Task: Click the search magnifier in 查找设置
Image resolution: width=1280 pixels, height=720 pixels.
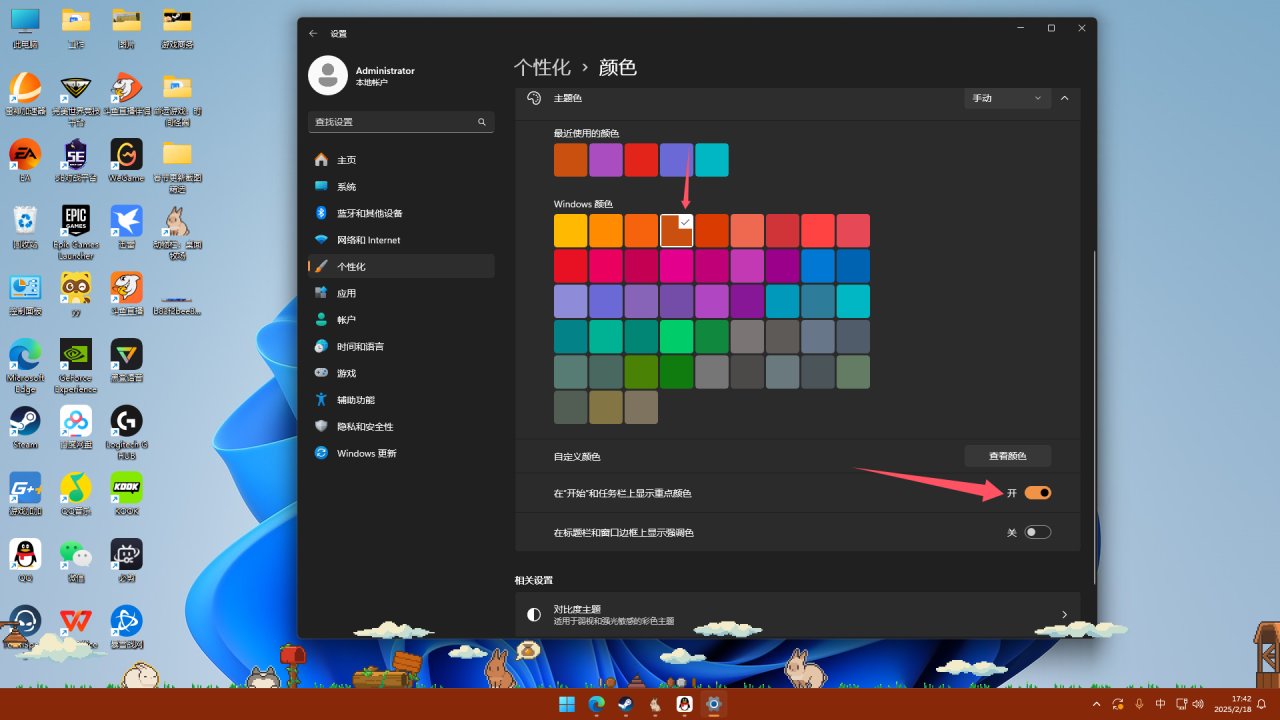Action: pos(482,122)
